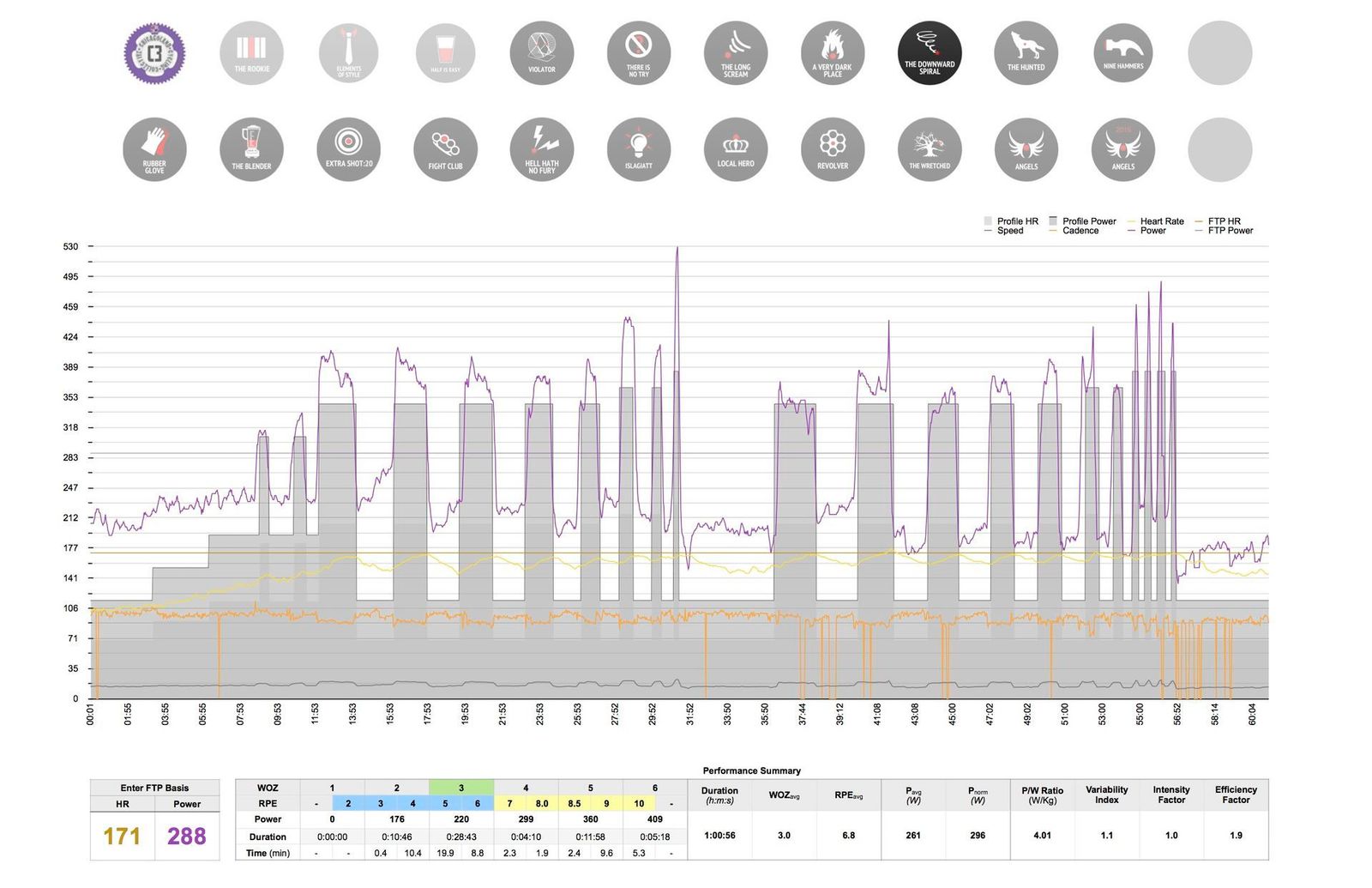Hide the Cadence series via legend
The image size is (1372, 888).
tap(1080, 231)
